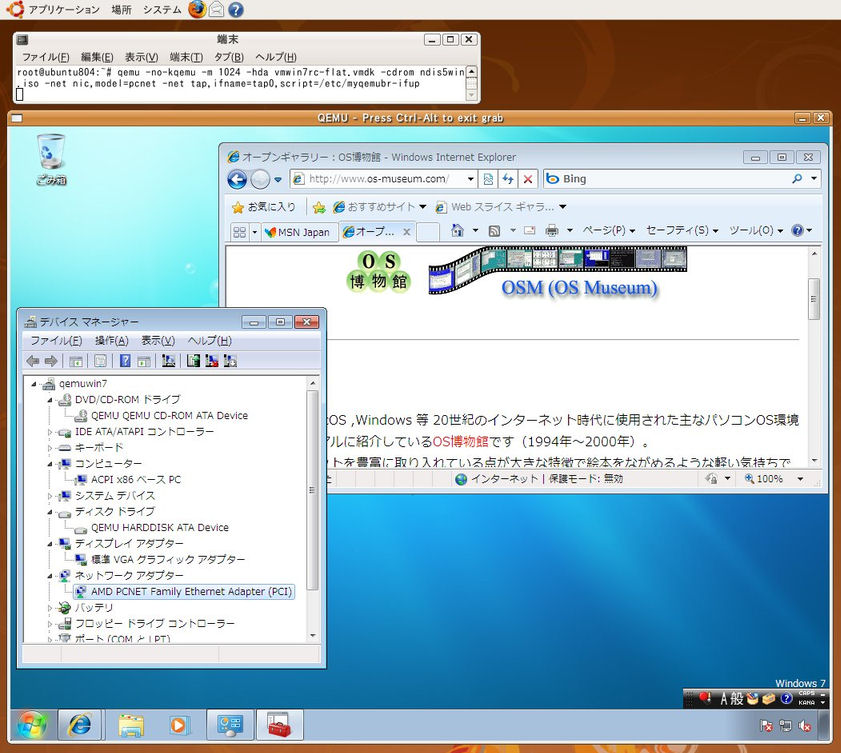841x753 pixels.
Task: Click the Web Slice Gallery link
Action: pyautogui.click(x=500, y=207)
